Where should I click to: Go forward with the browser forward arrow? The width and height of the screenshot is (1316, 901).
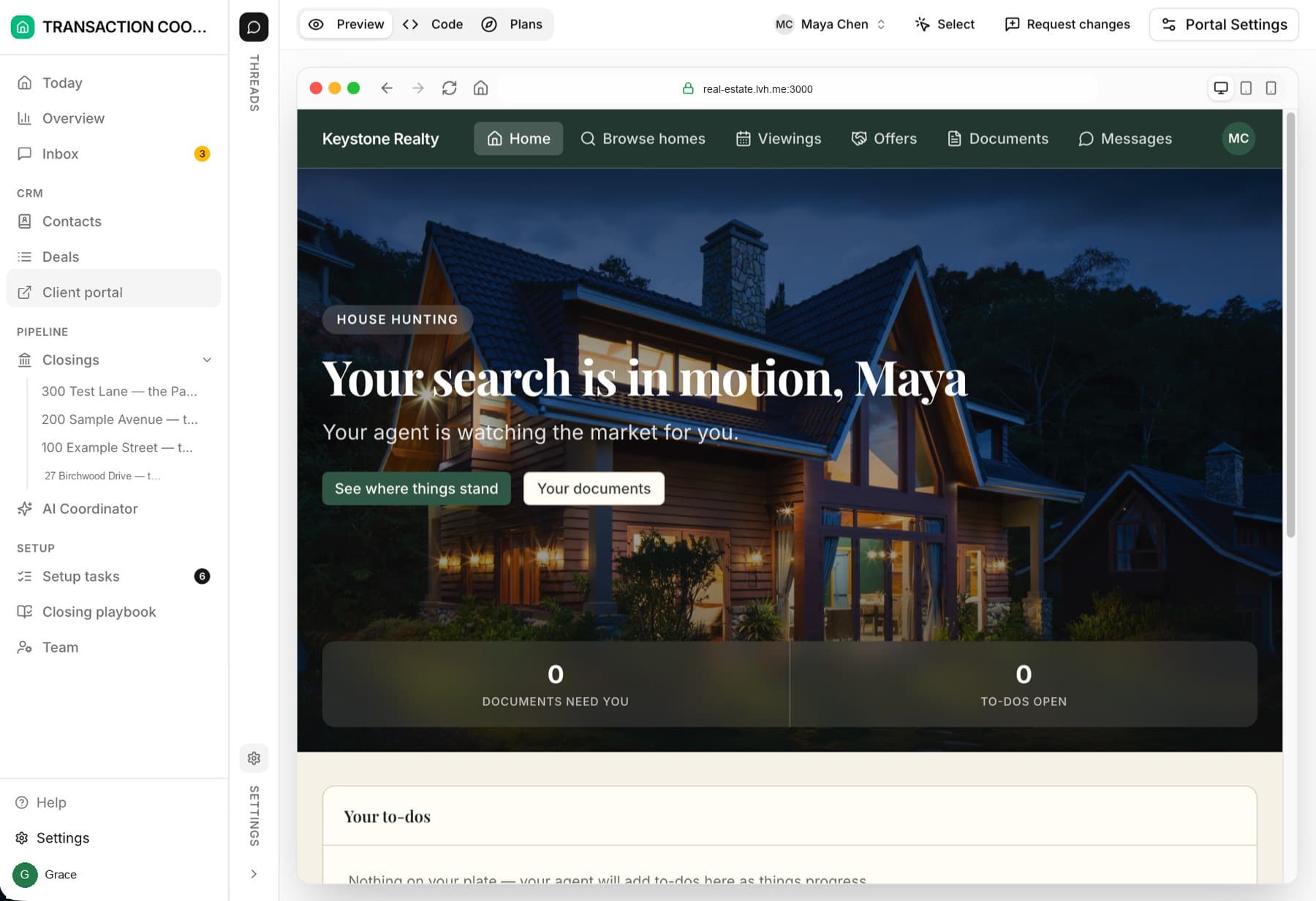[418, 88]
